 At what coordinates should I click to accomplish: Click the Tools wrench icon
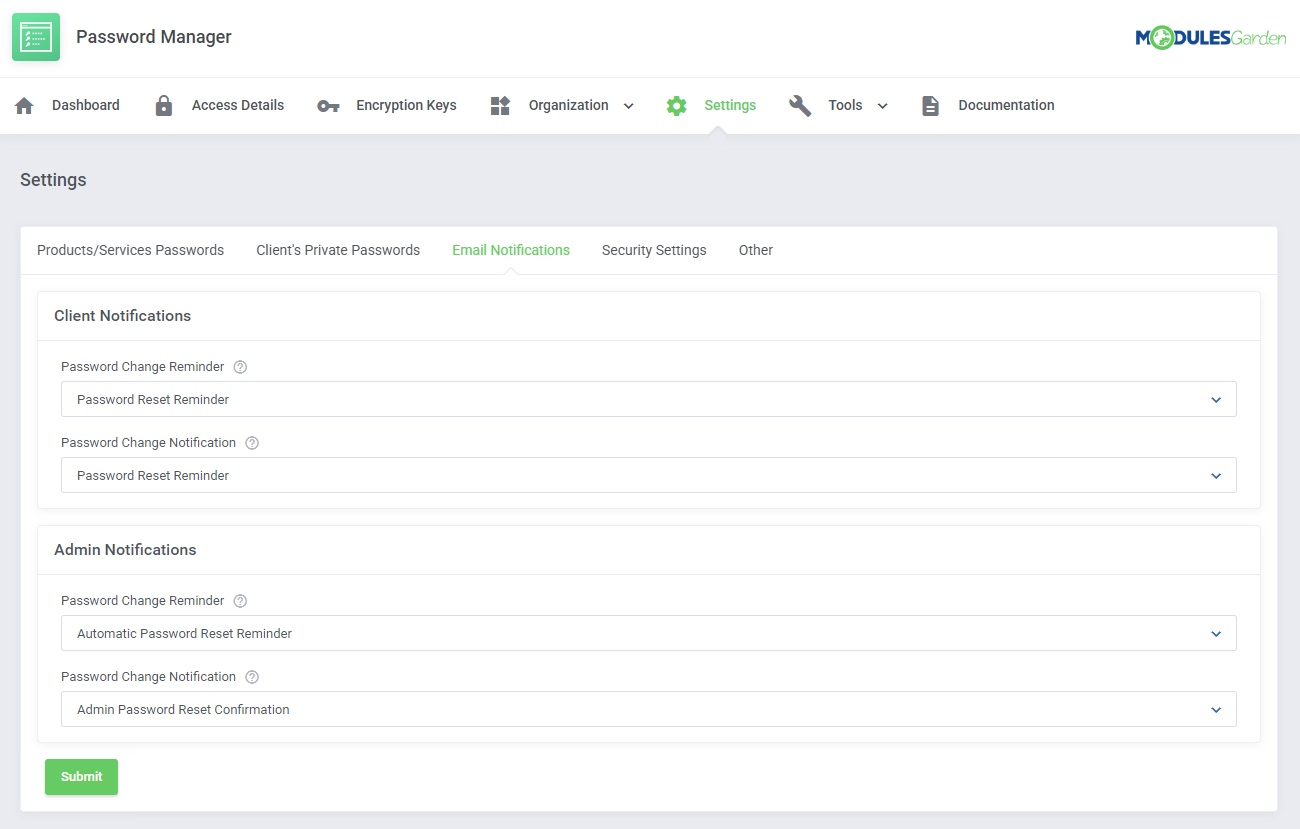click(x=800, y=105)
